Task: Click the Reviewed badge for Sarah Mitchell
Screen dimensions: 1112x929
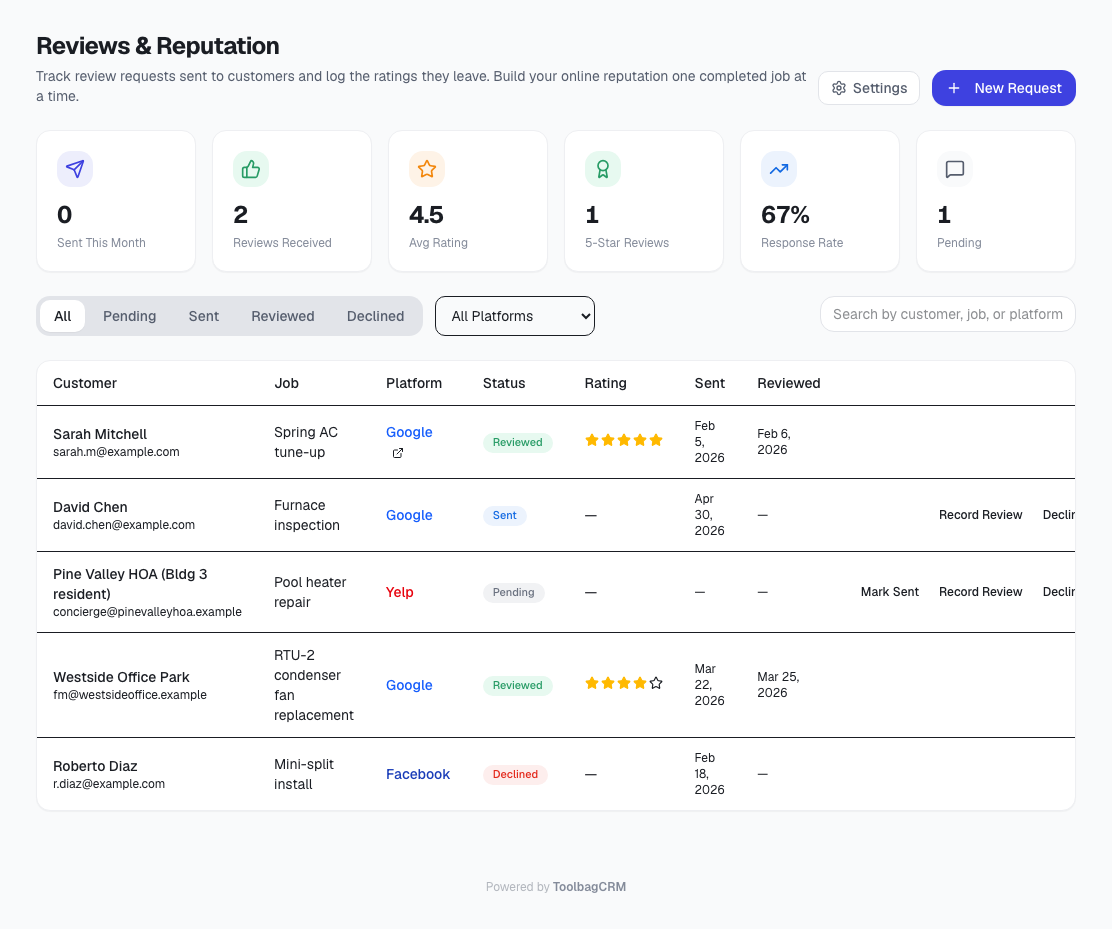Action: (x=518, y=443)
